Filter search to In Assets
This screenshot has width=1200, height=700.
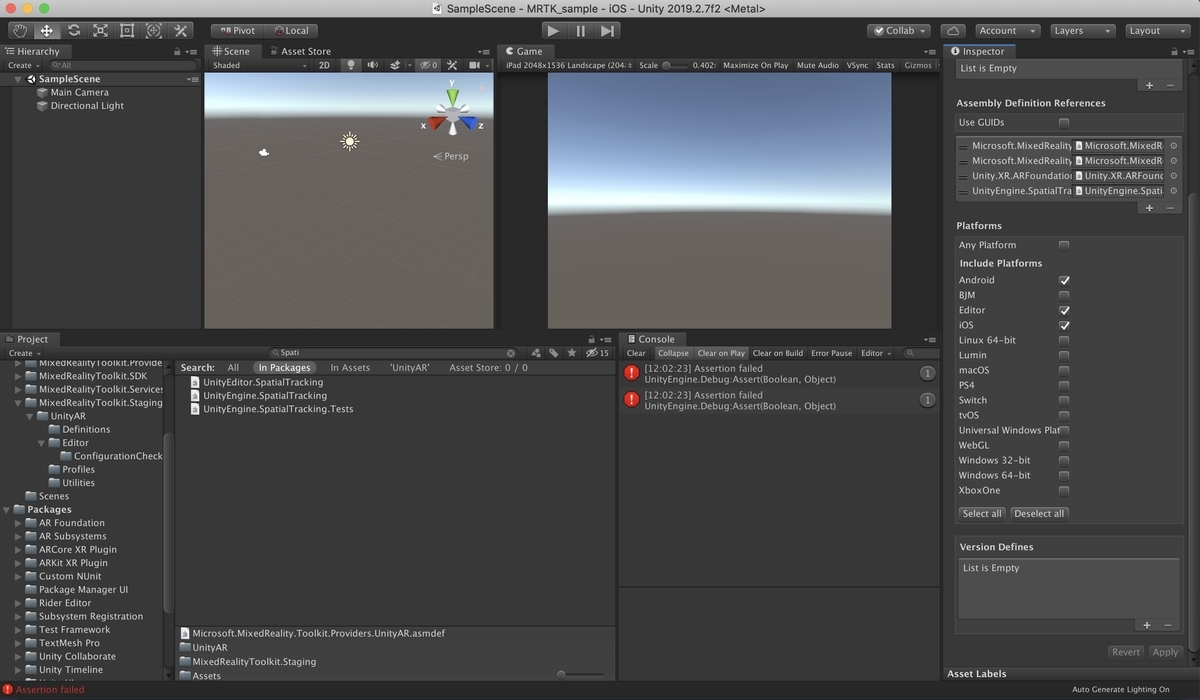(x=350, y=368)
